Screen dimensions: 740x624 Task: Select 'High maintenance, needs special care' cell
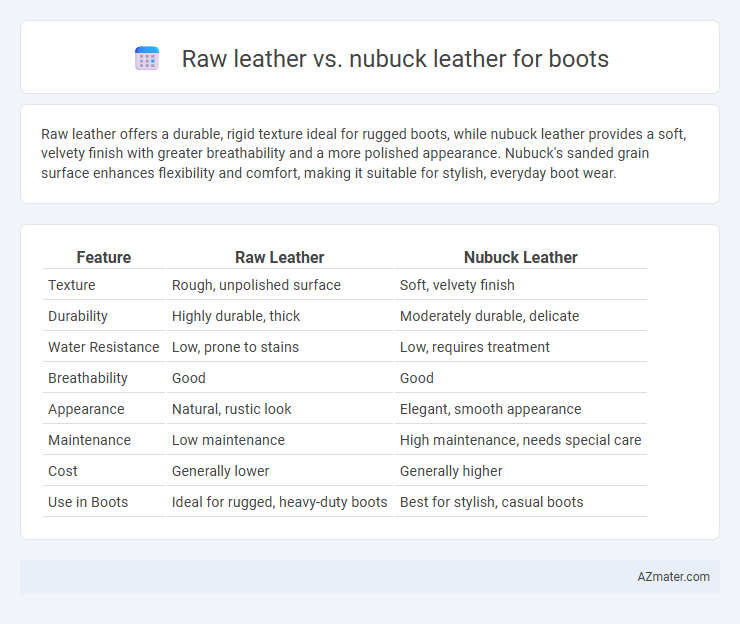[521, 440]
